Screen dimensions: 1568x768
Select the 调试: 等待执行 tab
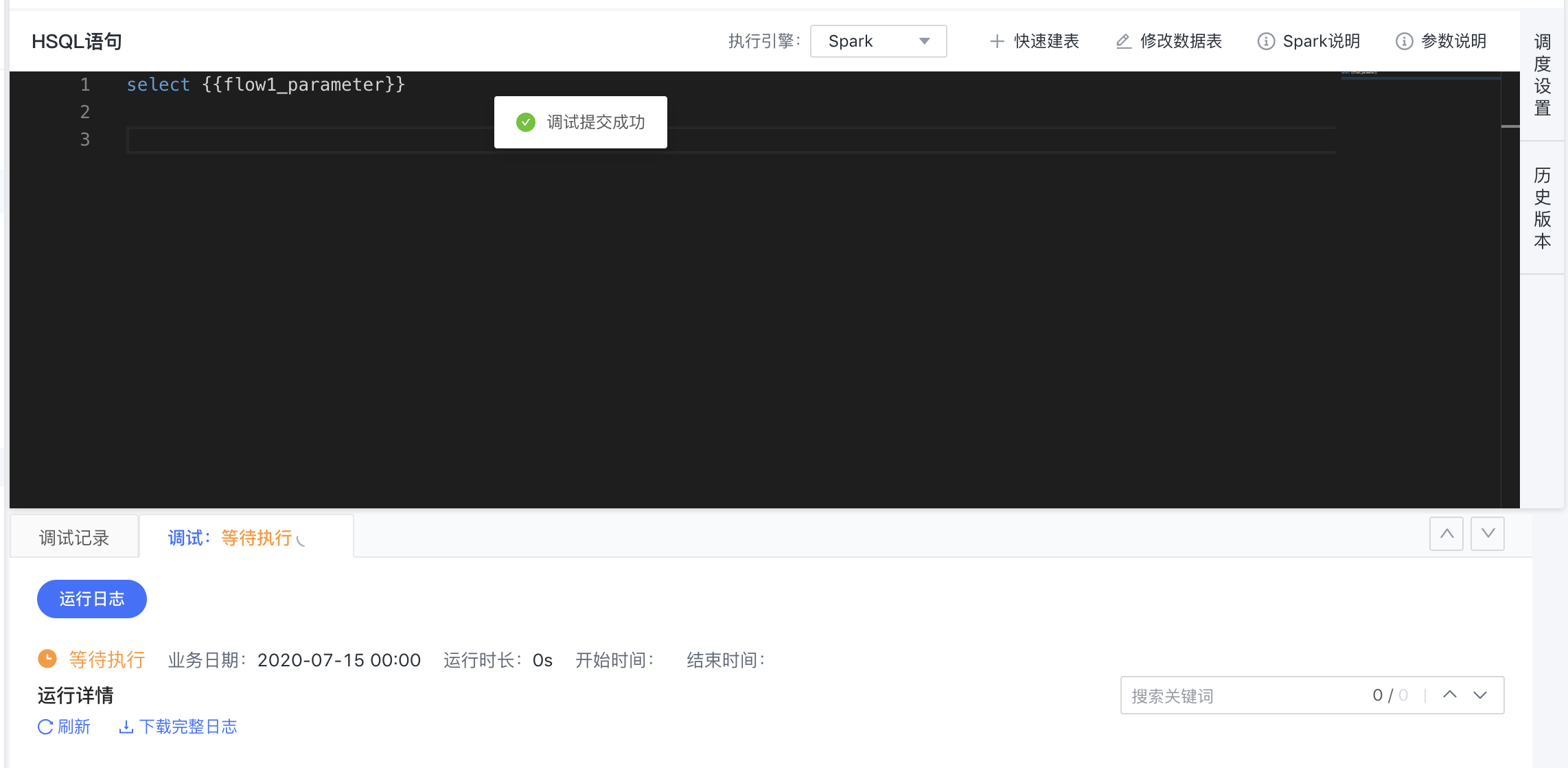[237, 538]
